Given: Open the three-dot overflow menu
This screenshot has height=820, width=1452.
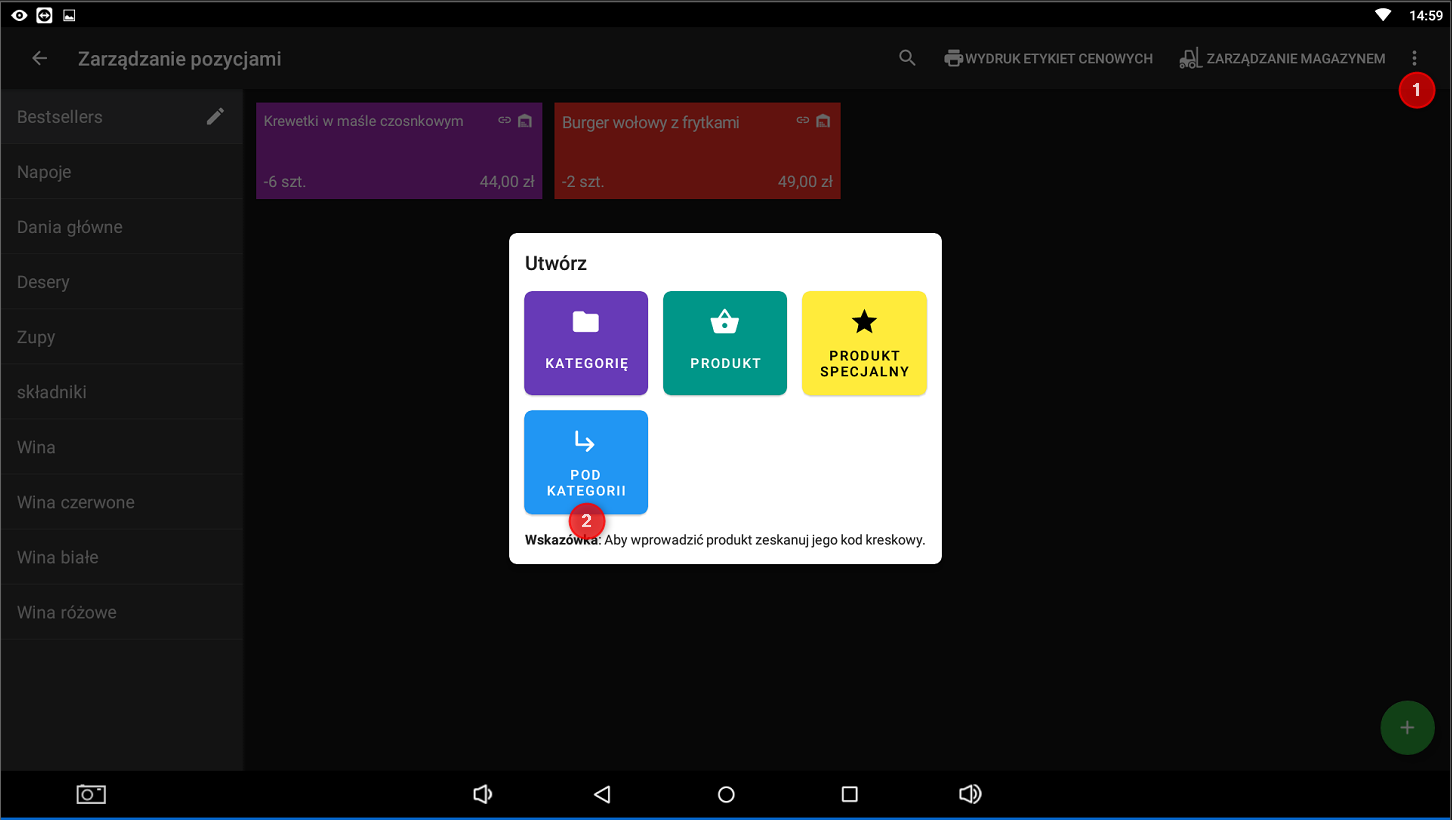Looking at the screenshot, I should point(1414,59).
